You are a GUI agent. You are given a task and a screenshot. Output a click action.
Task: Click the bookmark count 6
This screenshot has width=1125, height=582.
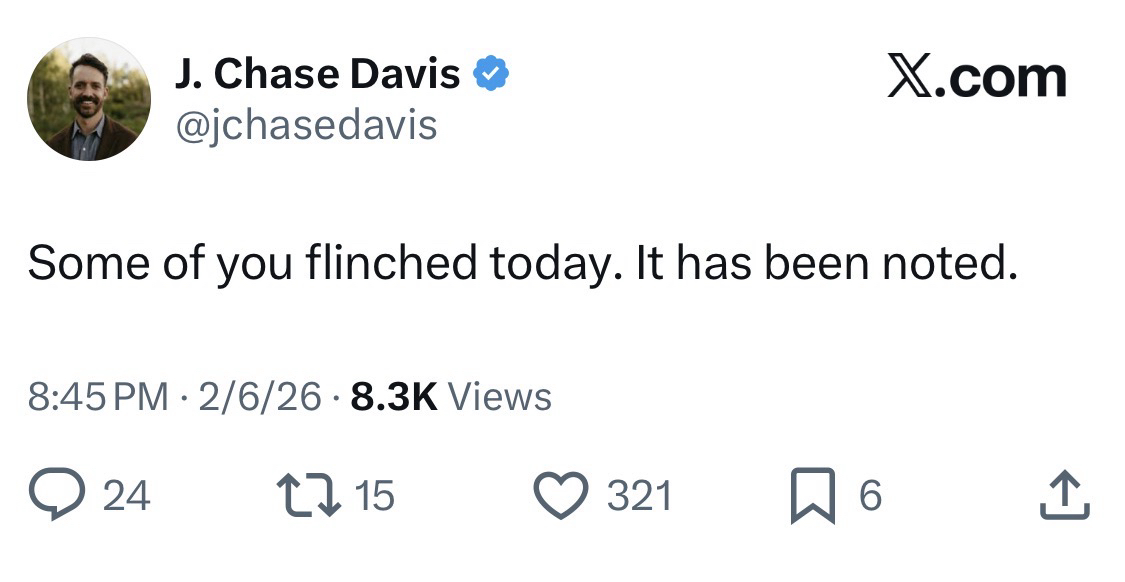click(x=871, y=496)
